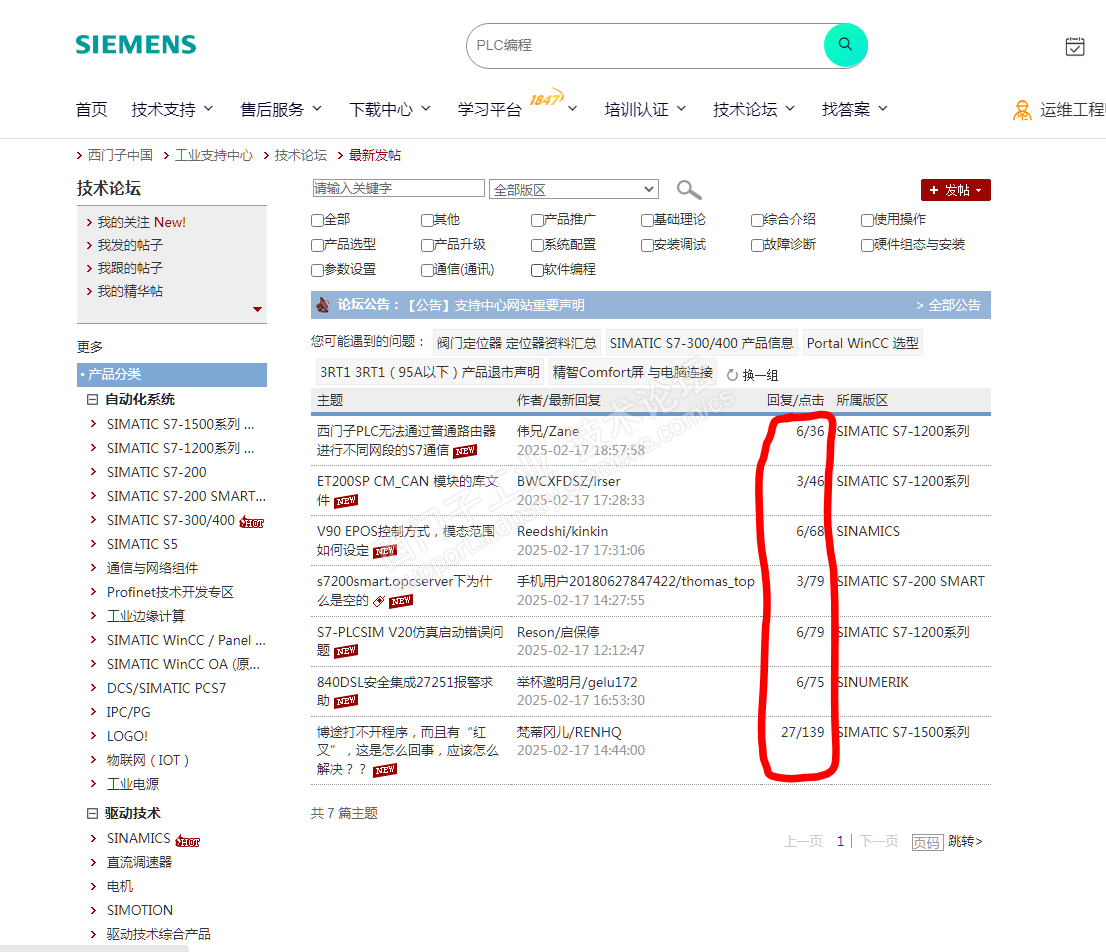Open the 售后服务 menu dropdown

point(281,109)
